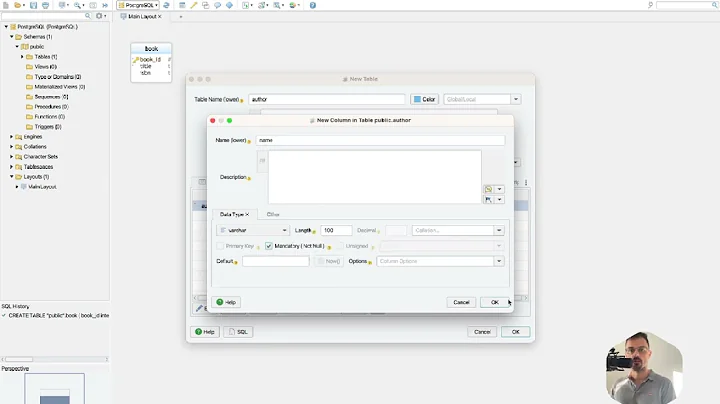Click the SQL button in New Table dialog
The image size is (720, 404).
point(238,331)
